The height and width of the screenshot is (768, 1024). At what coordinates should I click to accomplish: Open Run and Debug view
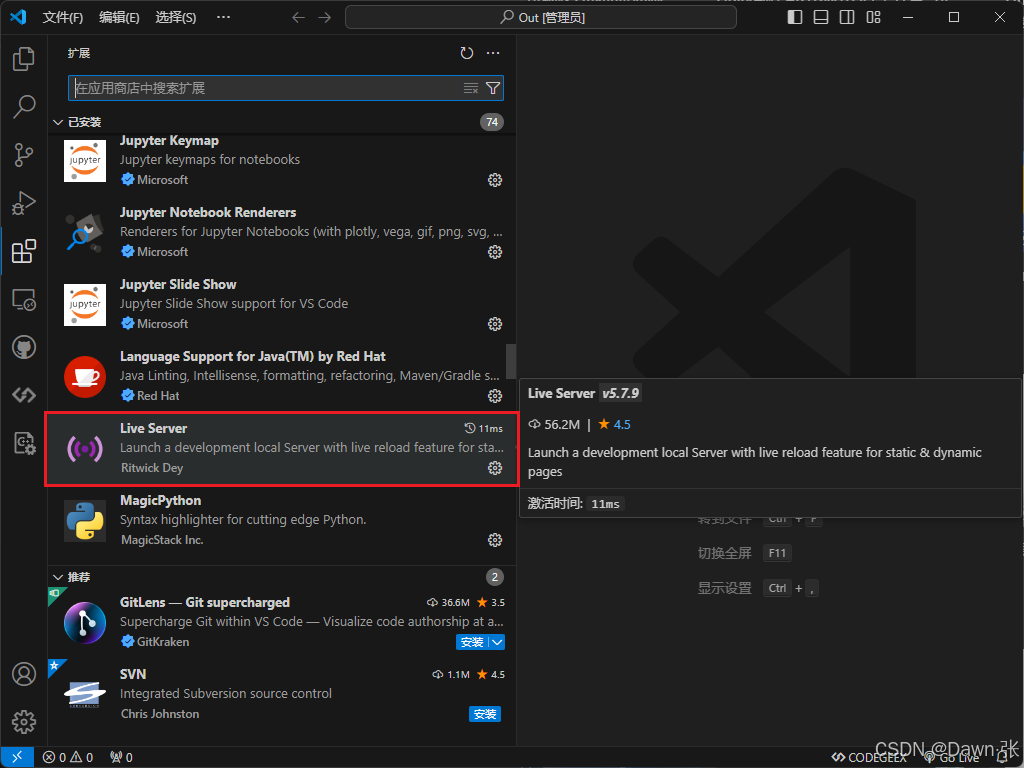coord(24,203)
